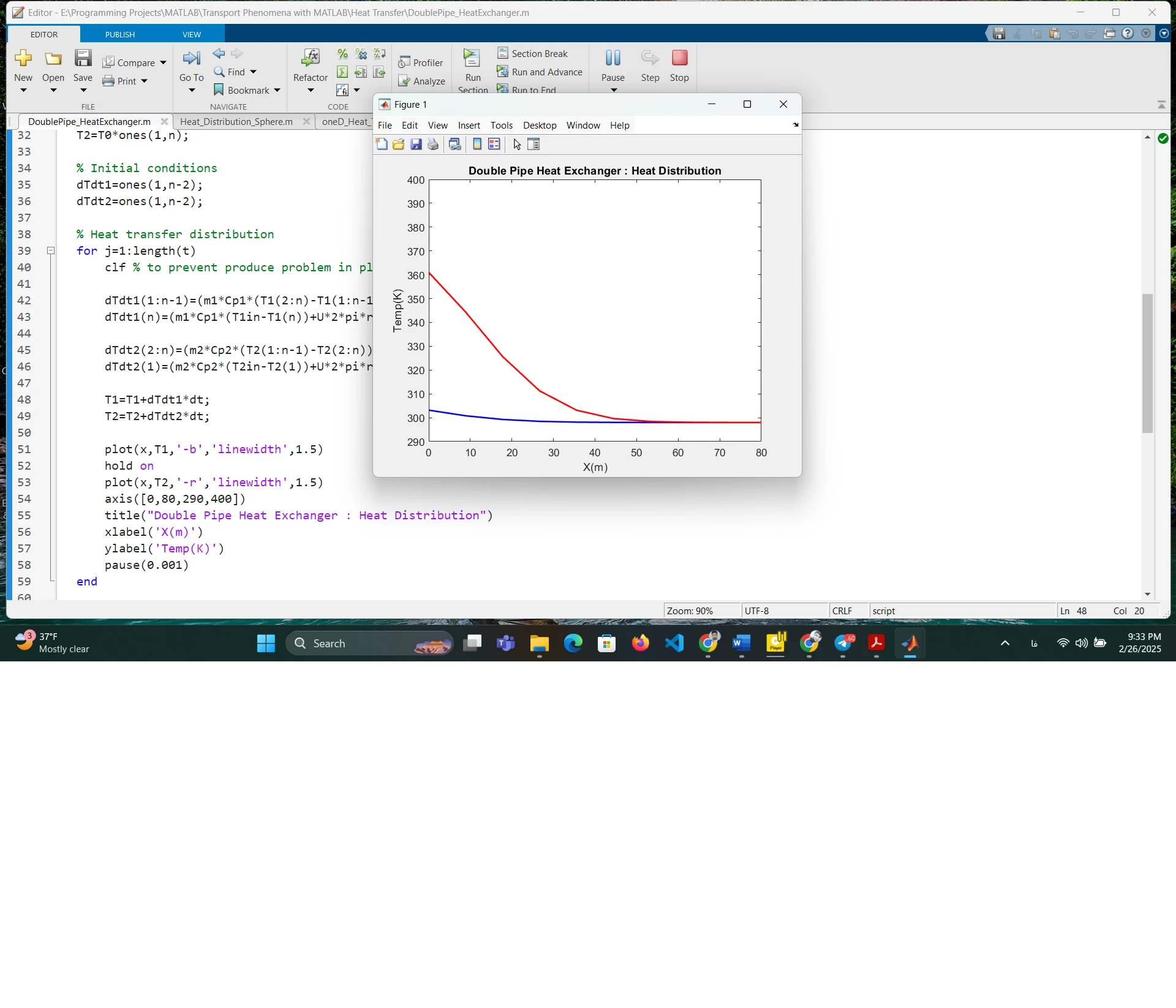
Task: Open the Tools menu in Figure 1
Action: pos(501,126)
